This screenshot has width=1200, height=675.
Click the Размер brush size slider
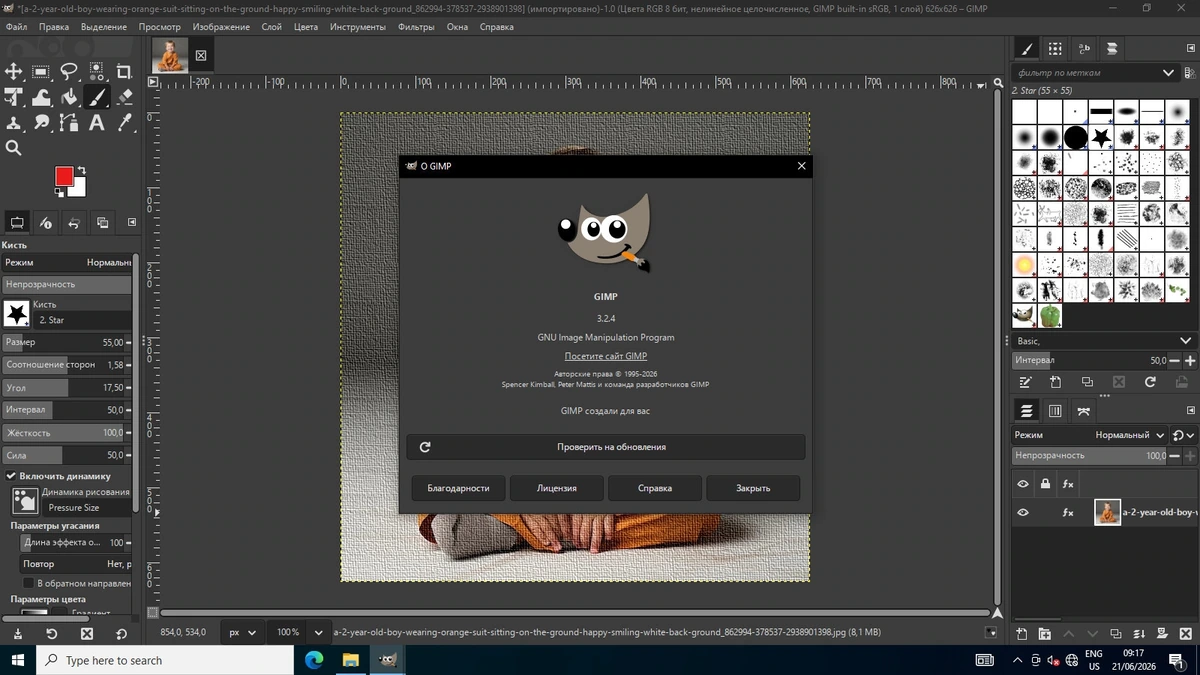(66, 342)
